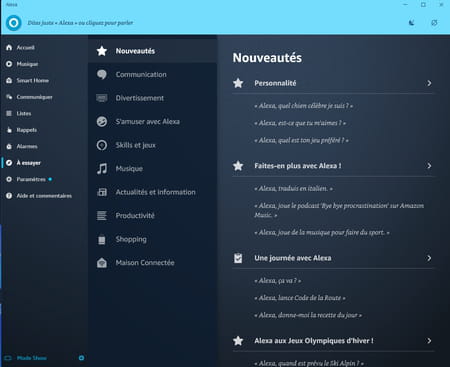Viewport: 450px width, 367px height.
Task: Click the Alexa talk ring icon
Action: click(x=14, y=23)
